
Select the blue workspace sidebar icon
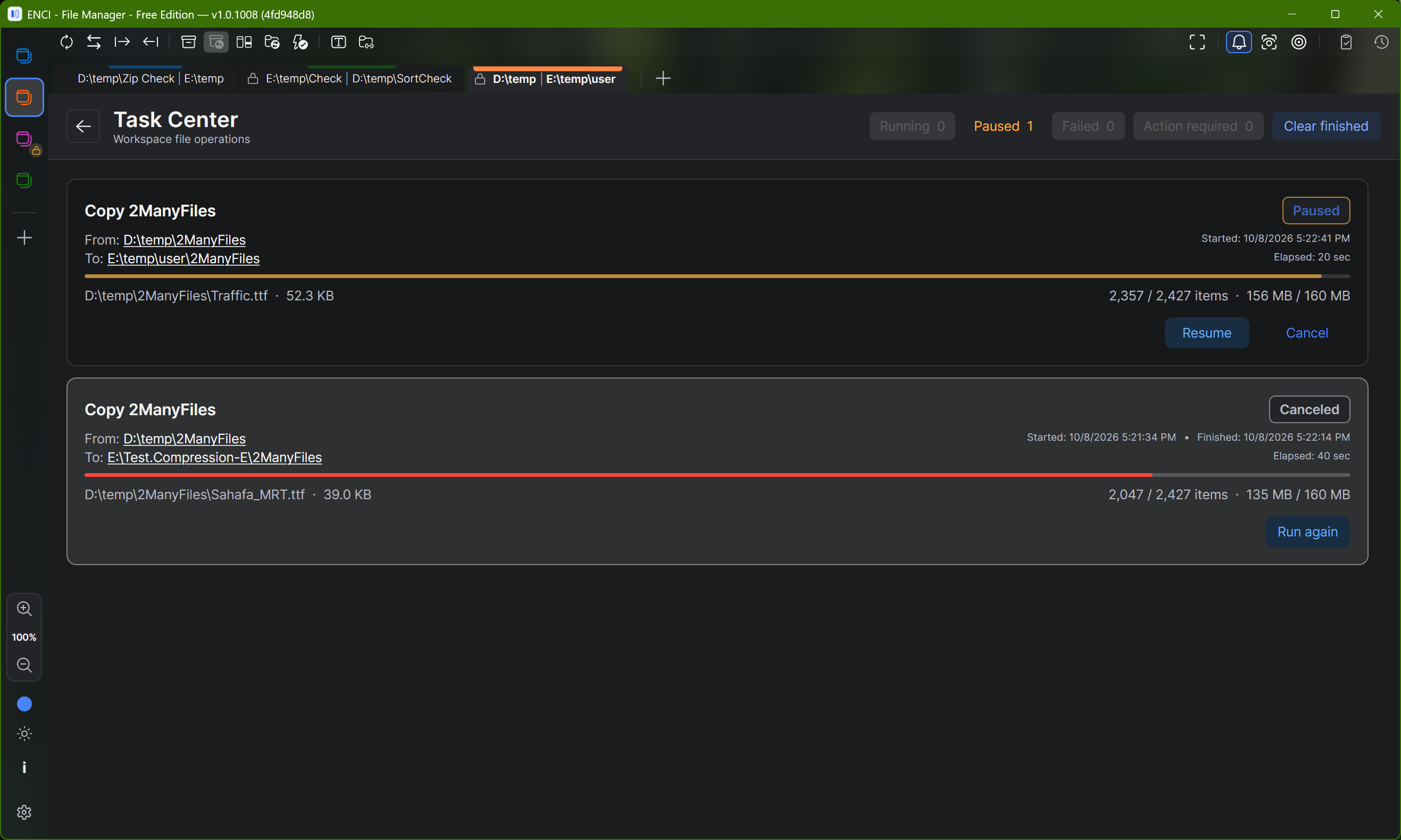pos(24,55)
